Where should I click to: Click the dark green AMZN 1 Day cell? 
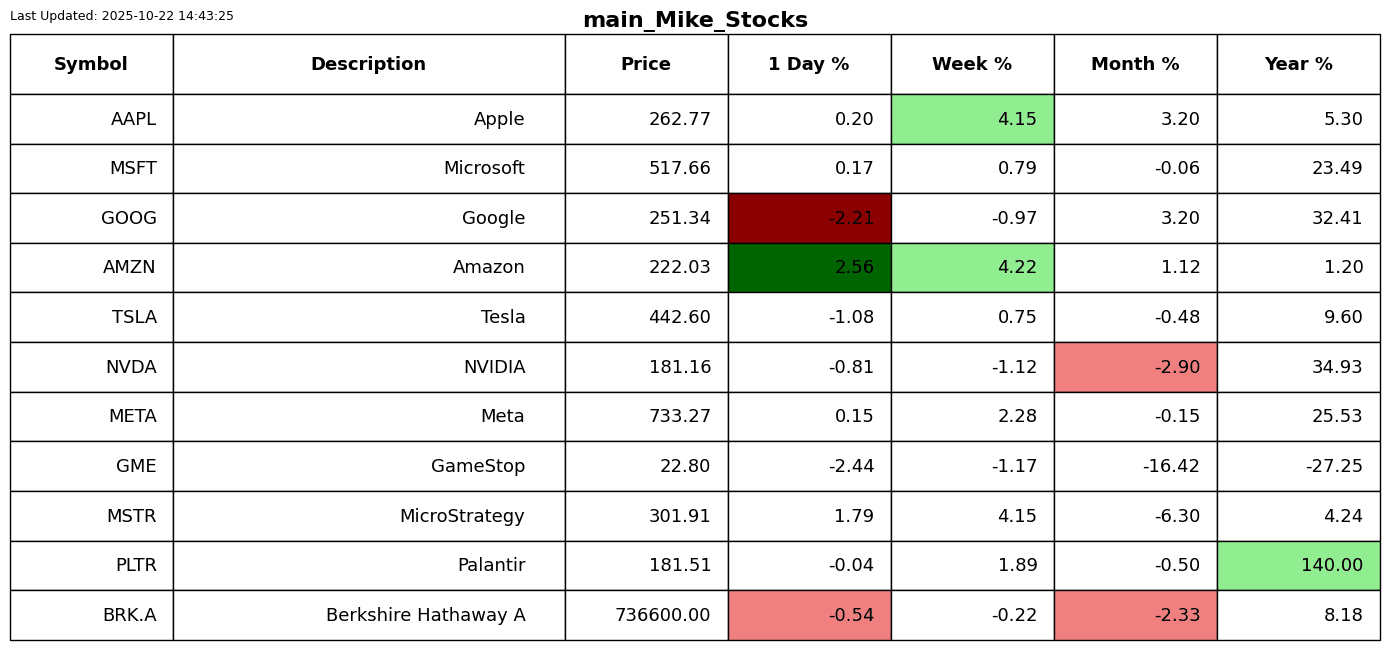[809, 267]
